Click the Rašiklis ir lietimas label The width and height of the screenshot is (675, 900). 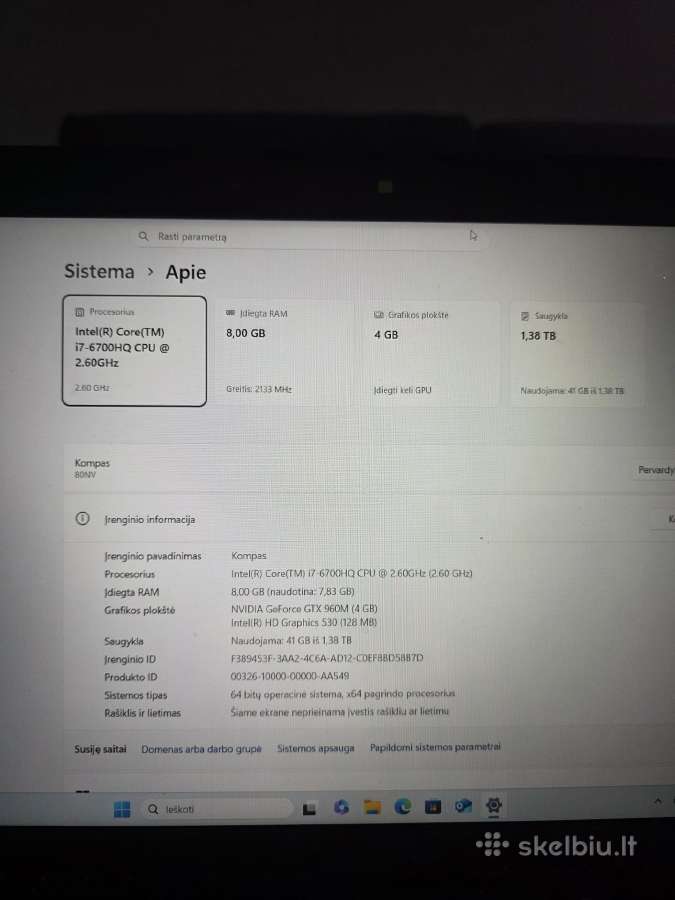pos(142,713)
